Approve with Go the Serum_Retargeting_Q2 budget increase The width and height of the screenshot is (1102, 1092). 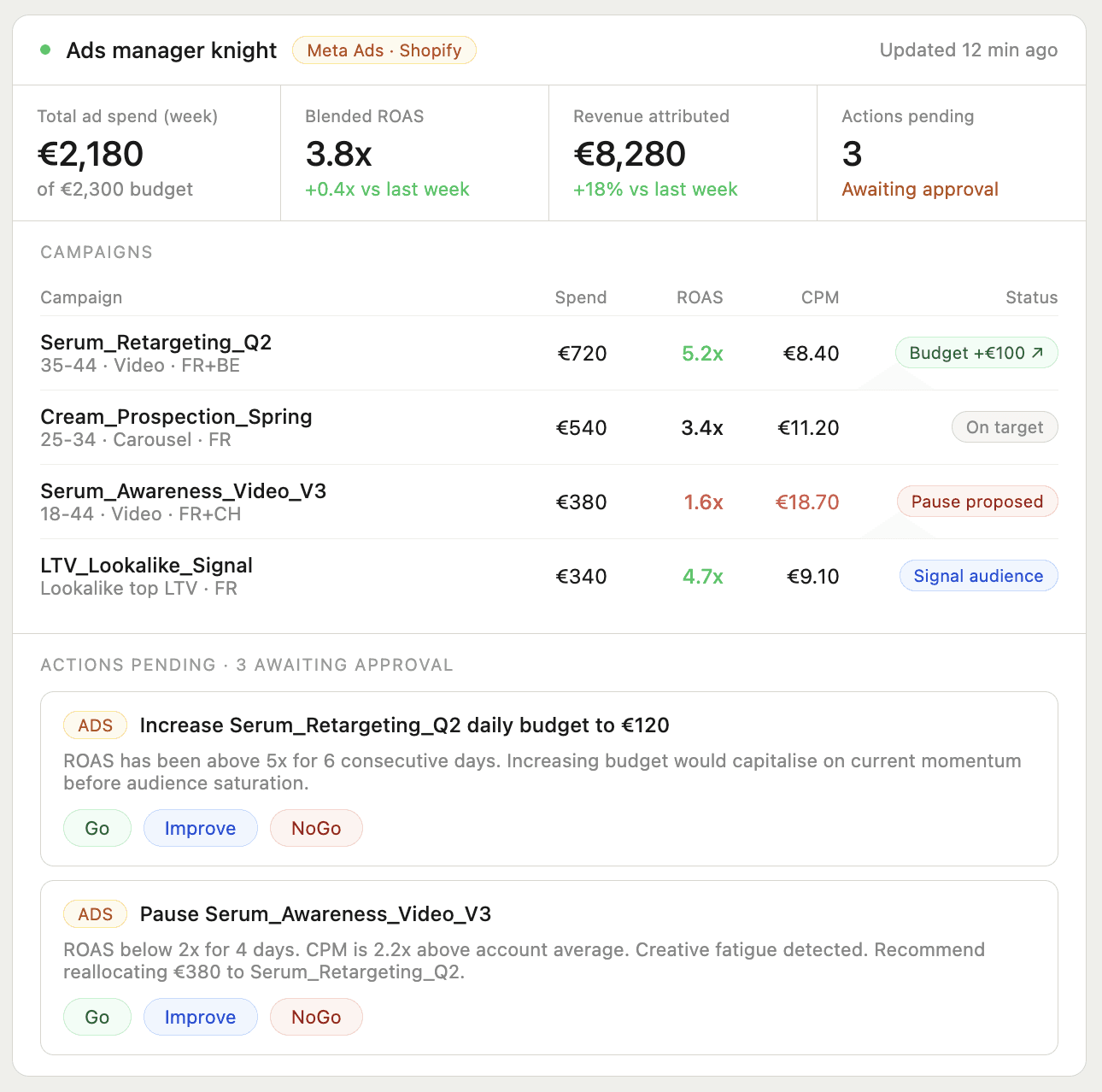tap(97, 828)
